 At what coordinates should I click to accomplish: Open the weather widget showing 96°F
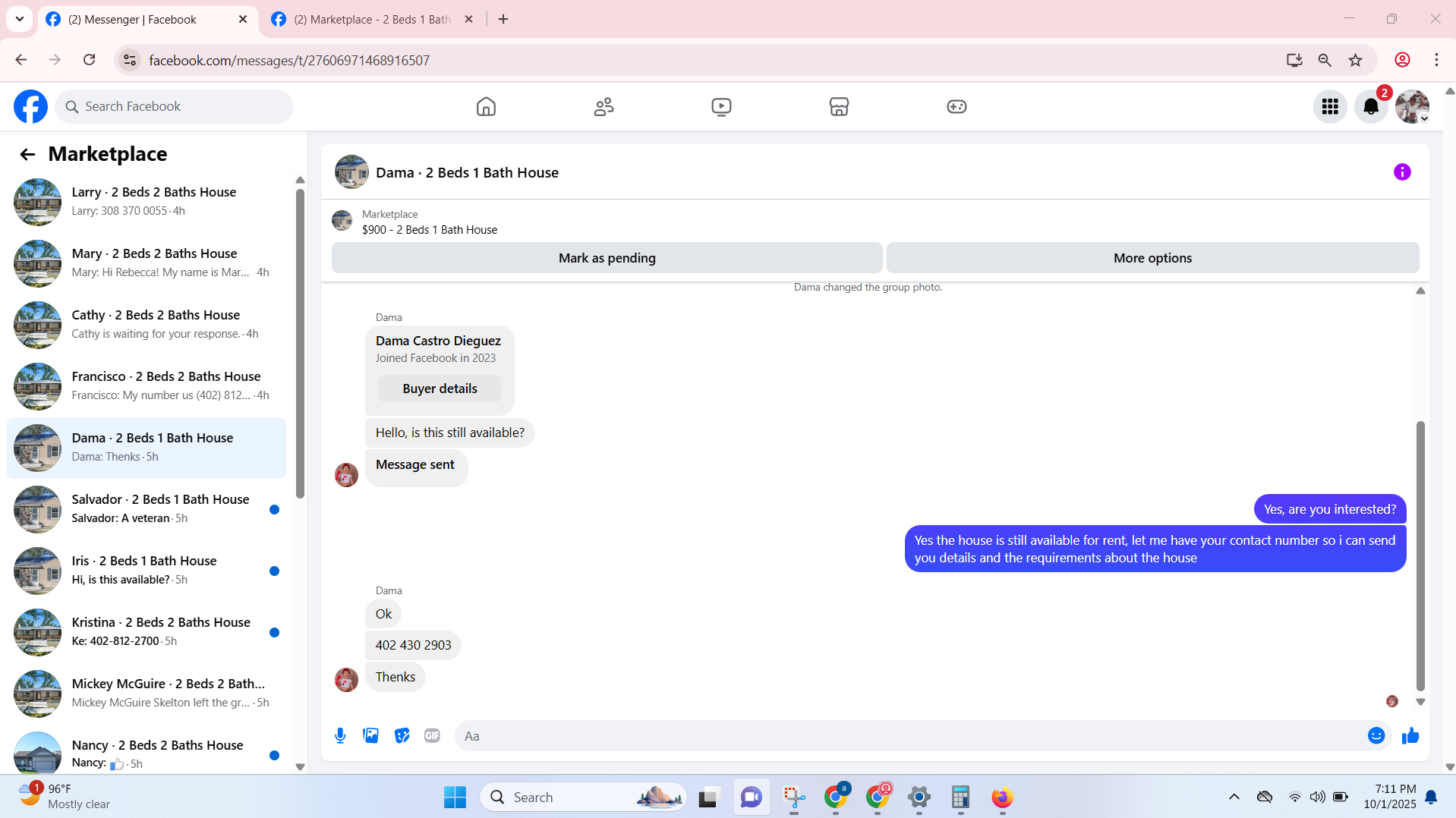(x=64, y=797)
